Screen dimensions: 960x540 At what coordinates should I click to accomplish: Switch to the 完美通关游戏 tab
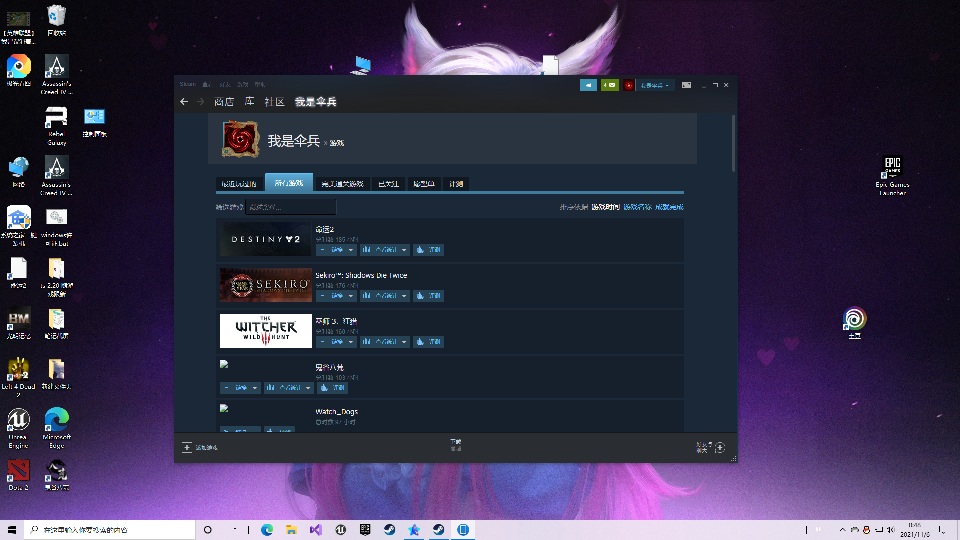pos(342,184)
